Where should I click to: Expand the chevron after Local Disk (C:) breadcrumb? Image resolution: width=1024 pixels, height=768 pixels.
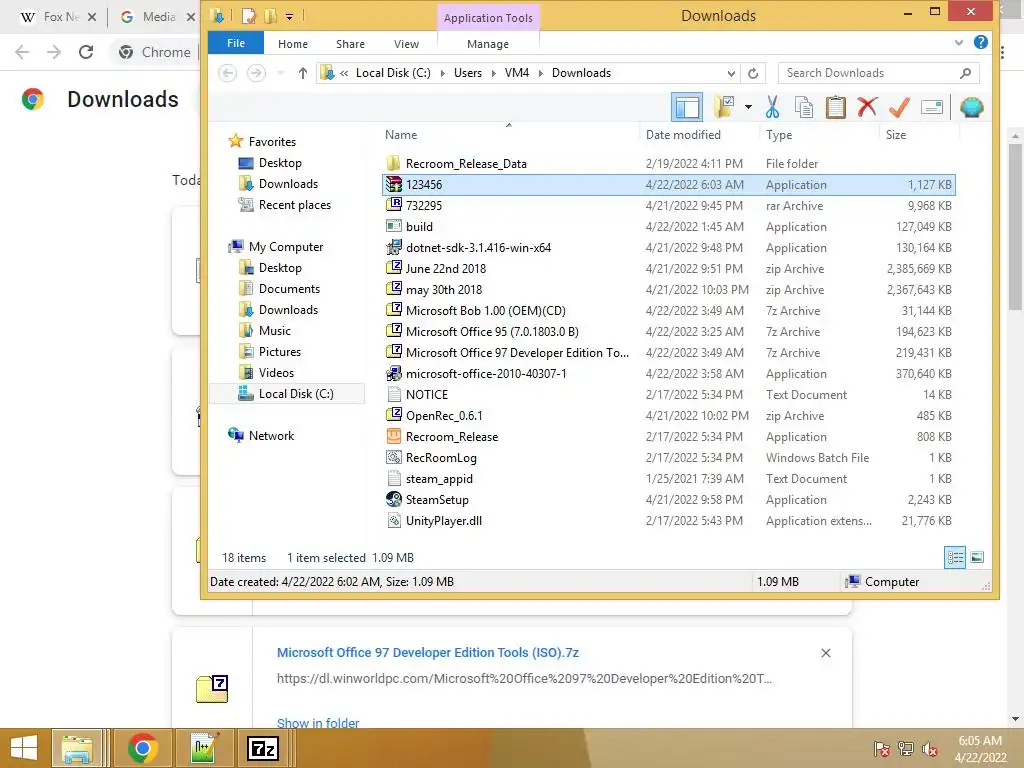coord(442,73)
